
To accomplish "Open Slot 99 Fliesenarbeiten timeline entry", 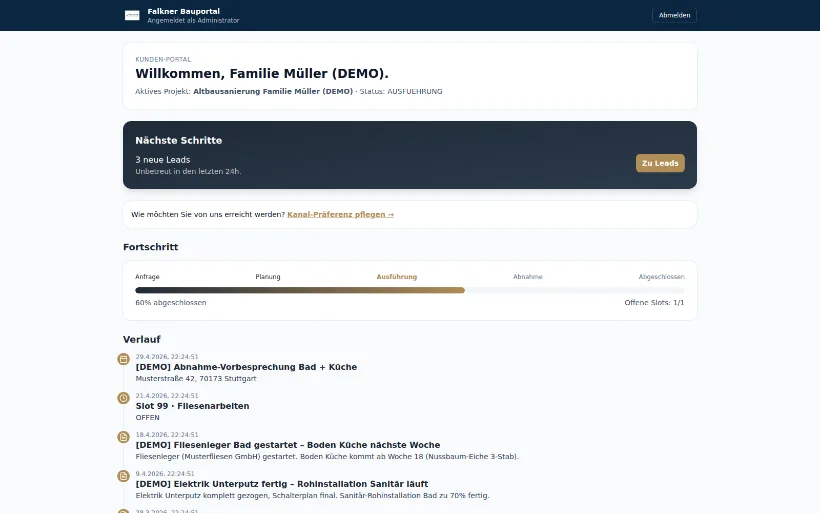I will (x=192, y=406).
